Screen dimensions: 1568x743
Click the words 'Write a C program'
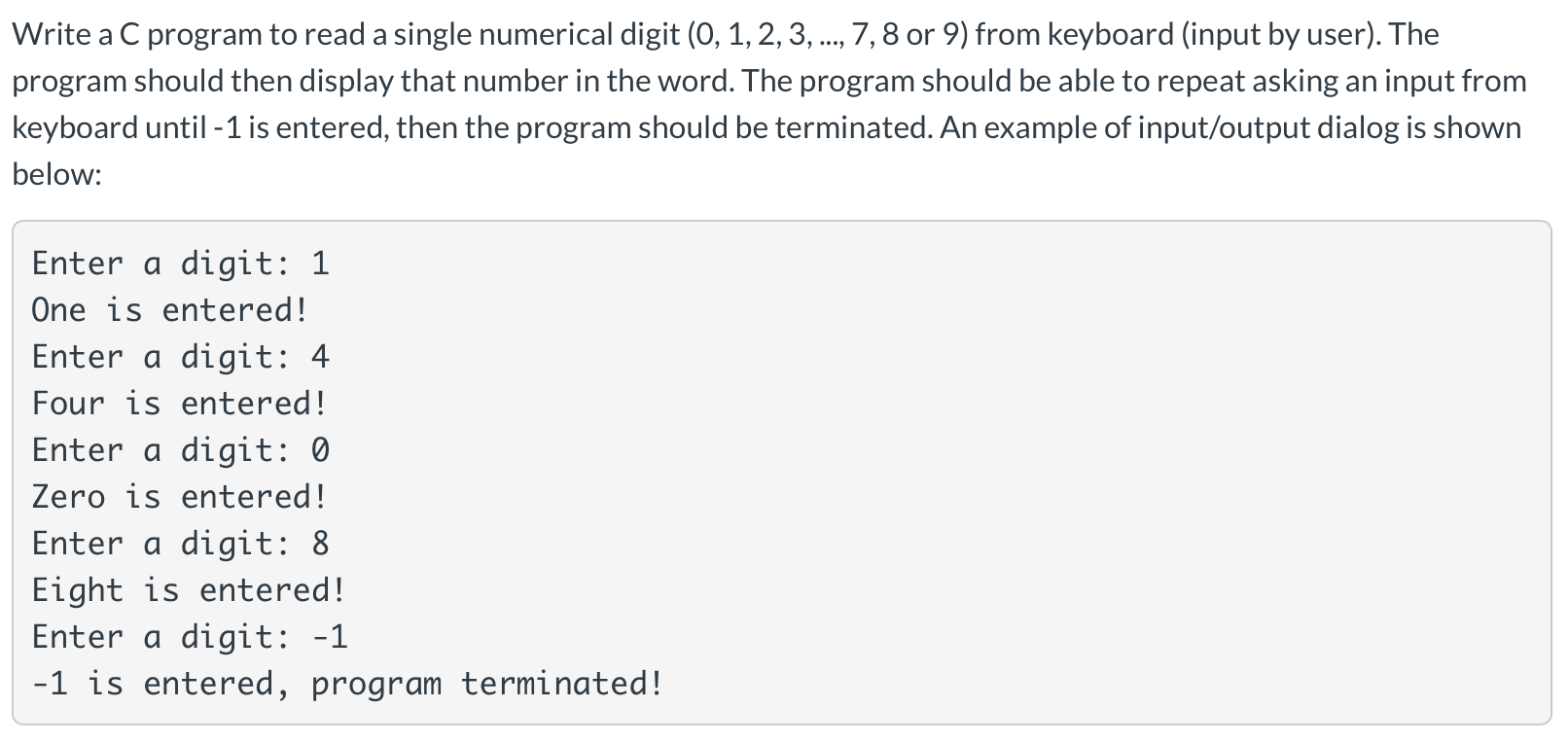137,35
